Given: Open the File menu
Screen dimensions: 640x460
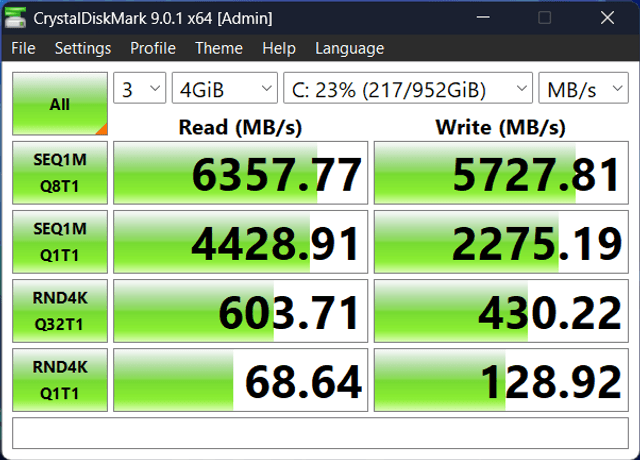Looking at the screenshot, I should coord(23,48).
